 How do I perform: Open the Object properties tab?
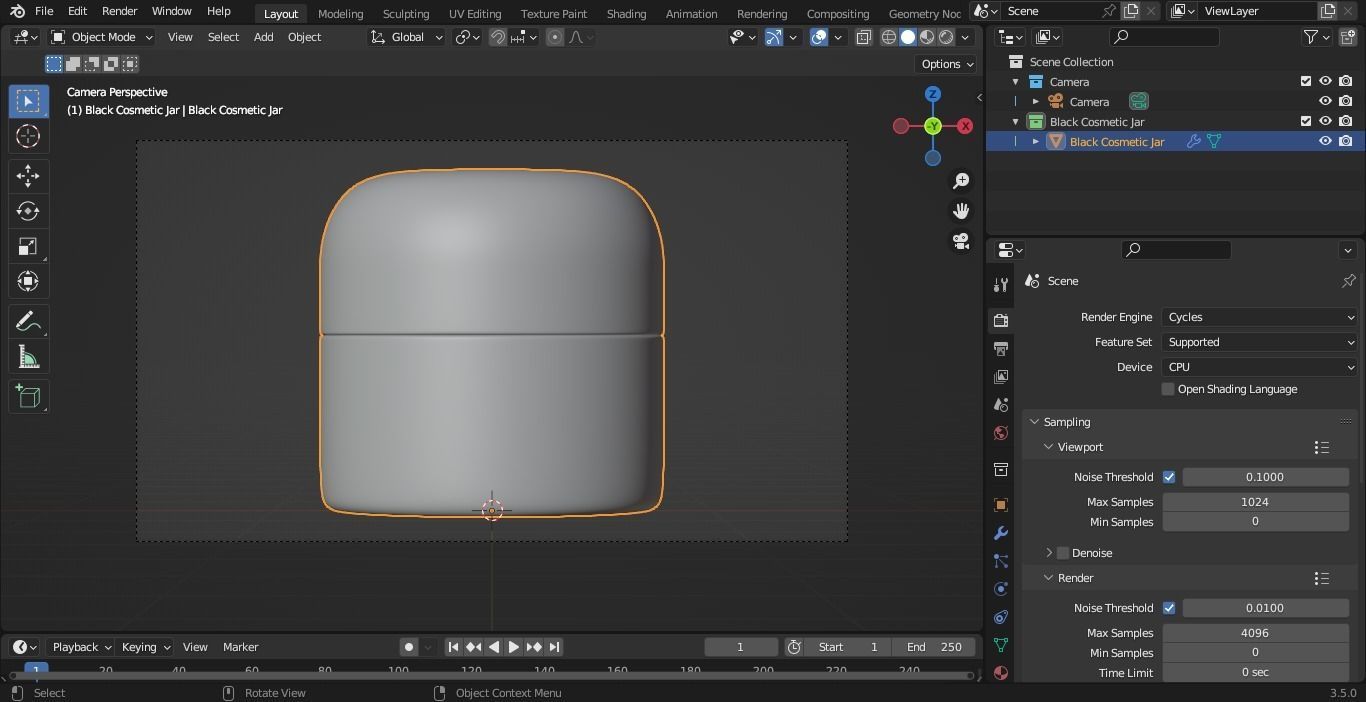click(x=1001, y=505)
